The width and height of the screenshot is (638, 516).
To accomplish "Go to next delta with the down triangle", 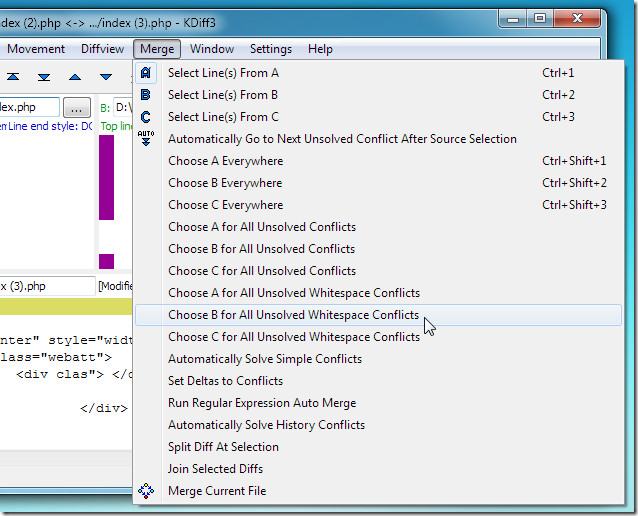I will pyautogui.click(x=106, y=77).
